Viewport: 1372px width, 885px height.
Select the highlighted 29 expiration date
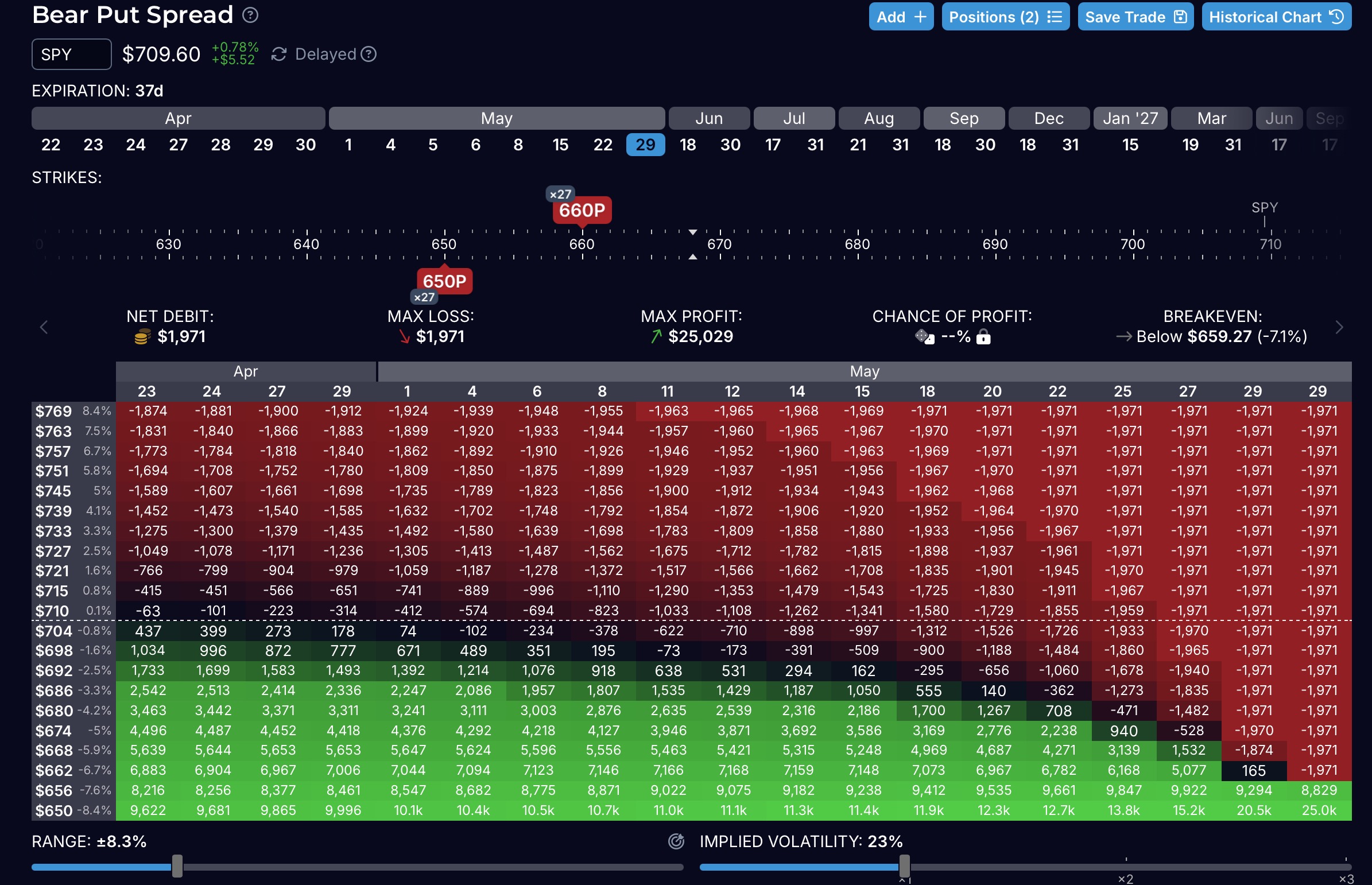coord(645,145)
